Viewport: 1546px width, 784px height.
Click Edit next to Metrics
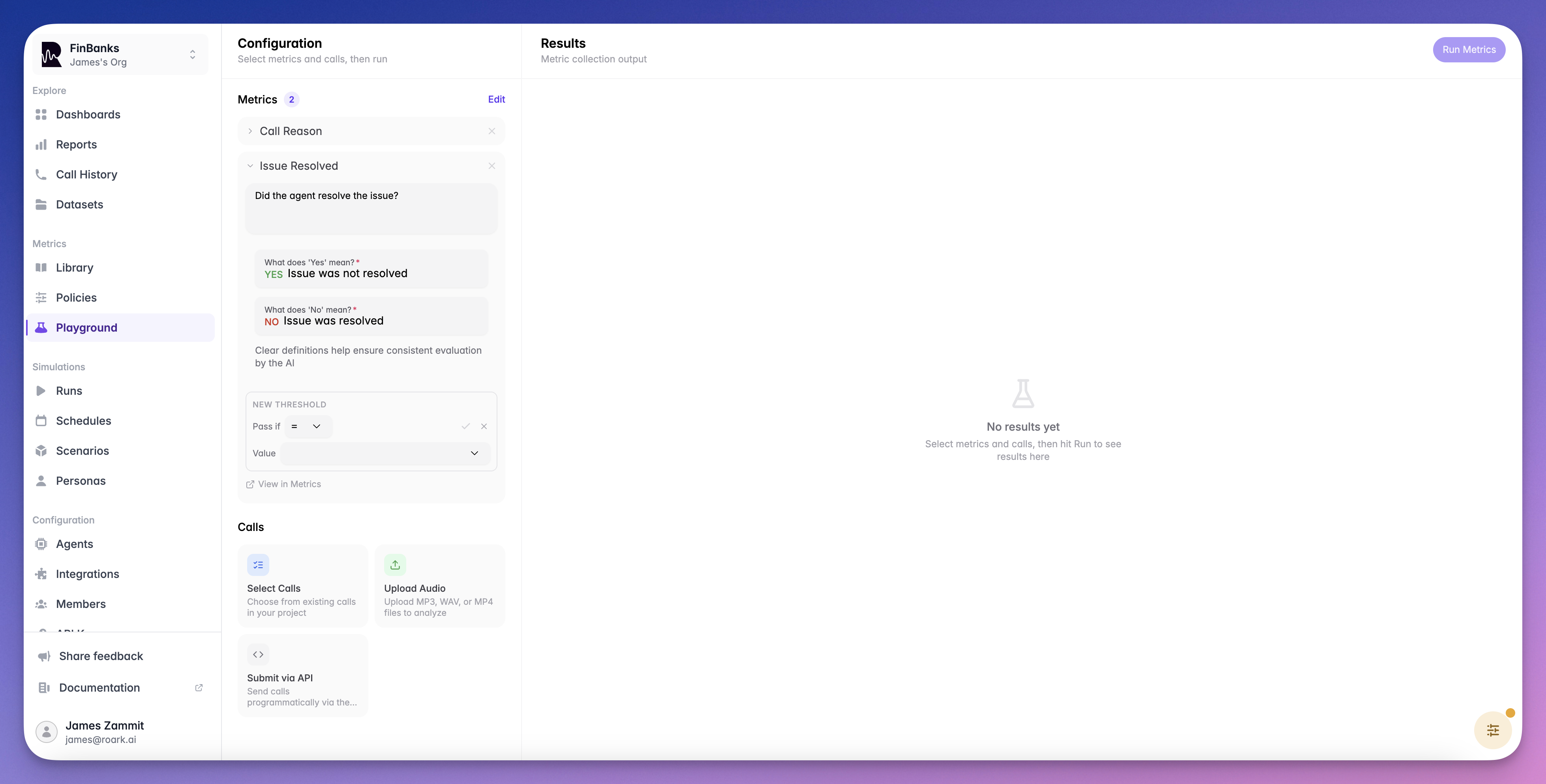pos(496,99)
